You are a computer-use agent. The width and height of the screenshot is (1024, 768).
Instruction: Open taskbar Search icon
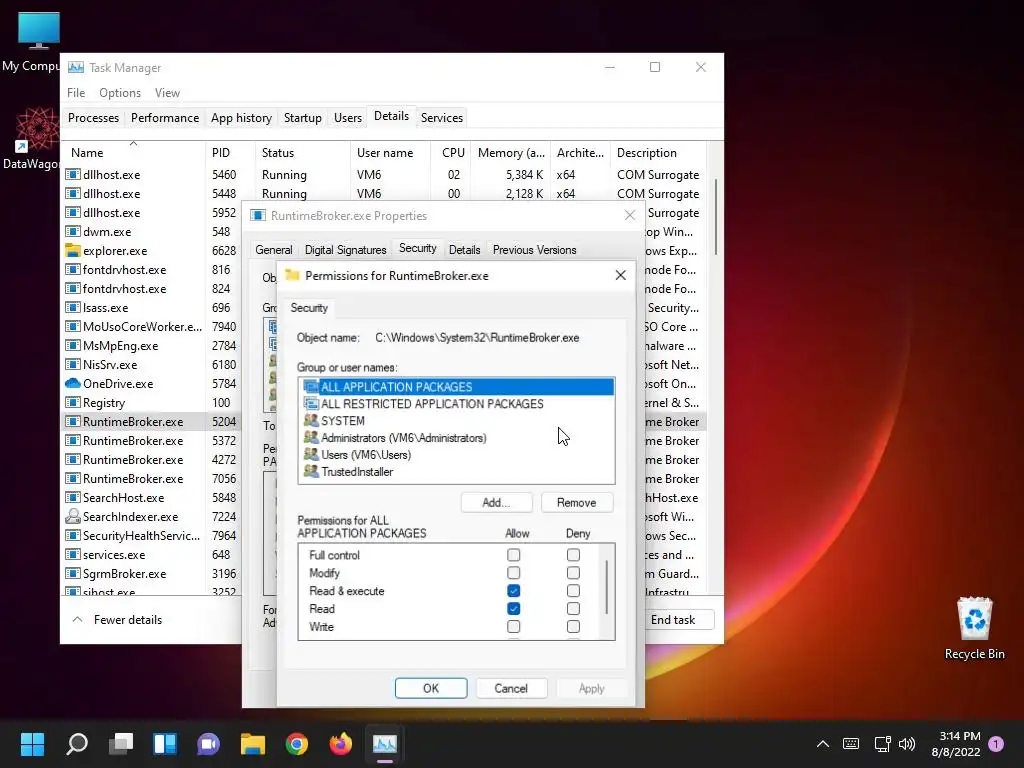pos(77,743)
